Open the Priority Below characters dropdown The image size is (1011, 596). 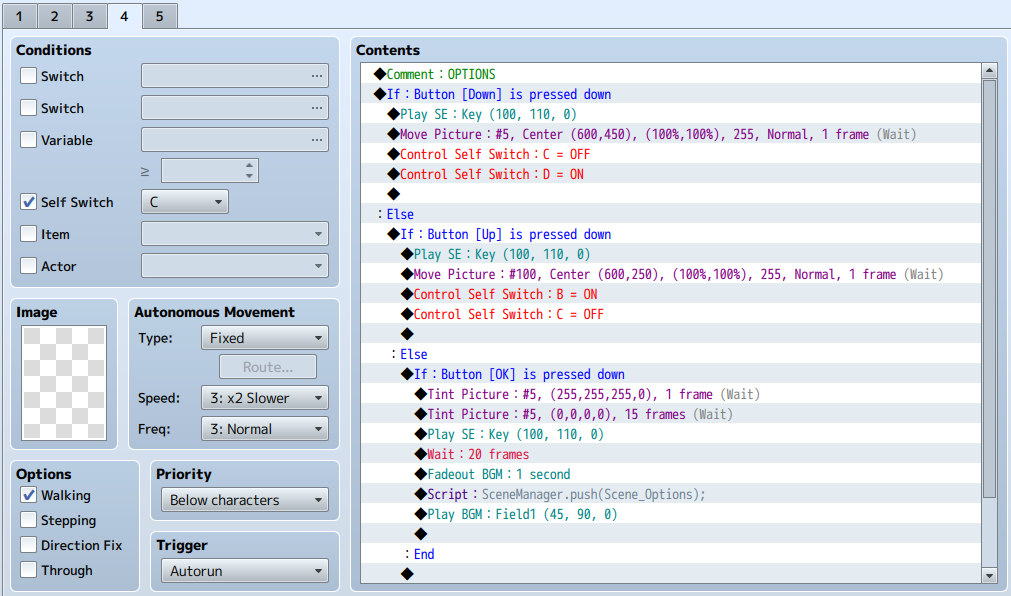[245, 500]
